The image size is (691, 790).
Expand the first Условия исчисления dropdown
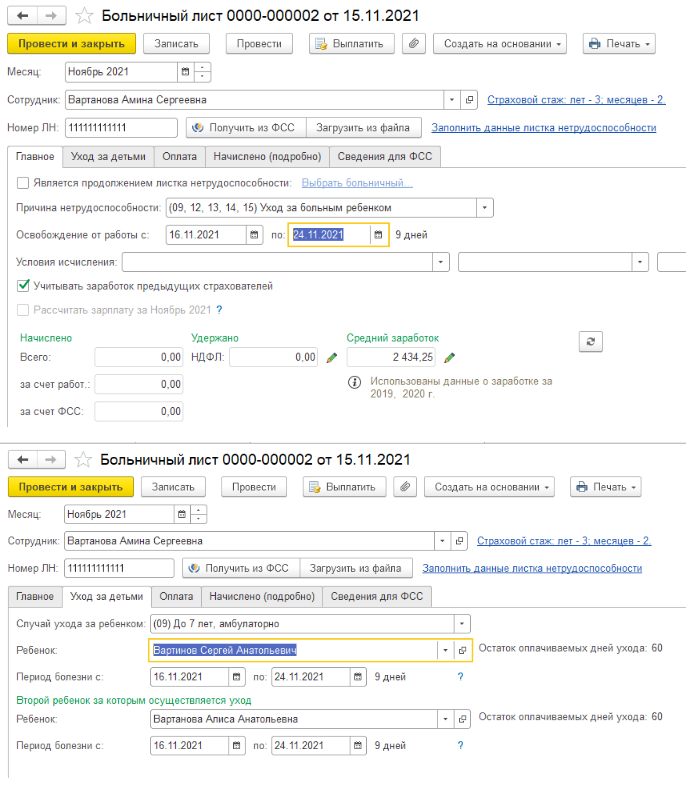click(x=440, y=262)
